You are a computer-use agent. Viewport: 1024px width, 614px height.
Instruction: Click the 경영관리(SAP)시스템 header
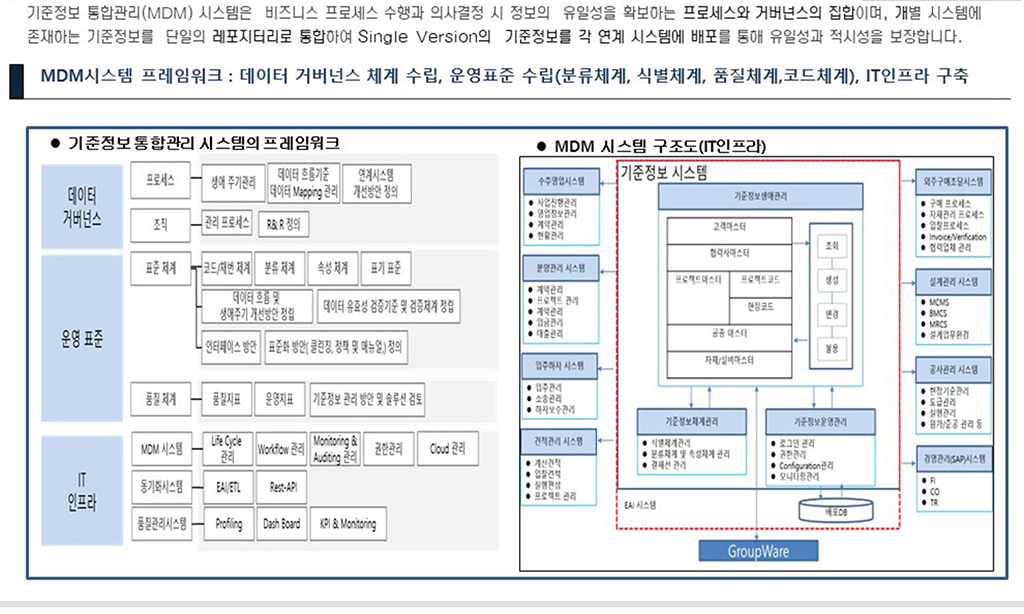954,459
